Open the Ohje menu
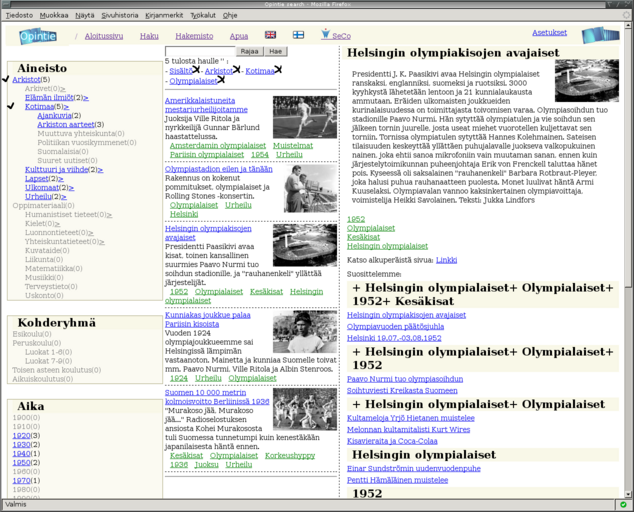 click(x=230, y=15)
